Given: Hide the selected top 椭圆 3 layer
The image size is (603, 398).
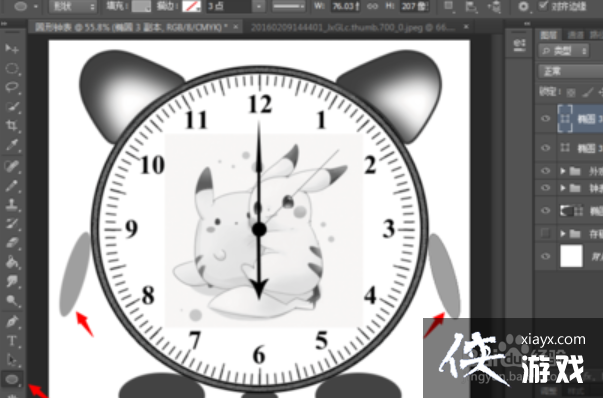Looking at the screenshot, I should 545,118.
